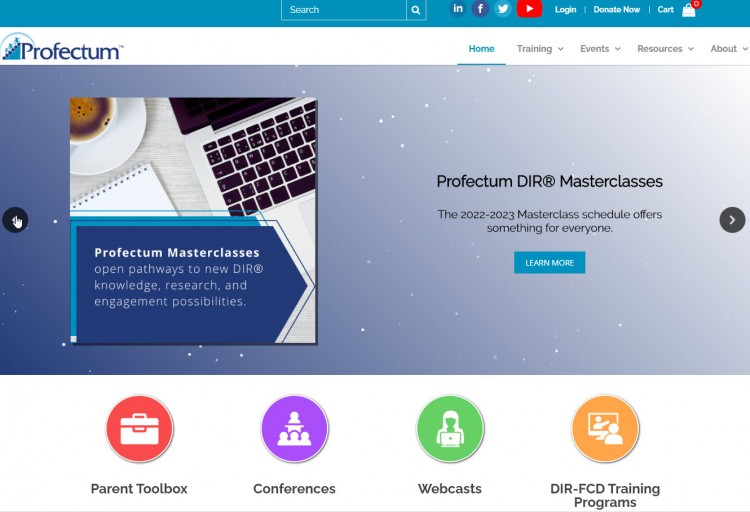
Task: Click the red Parent Toolbox icon
Action: (x=139, y=428)
